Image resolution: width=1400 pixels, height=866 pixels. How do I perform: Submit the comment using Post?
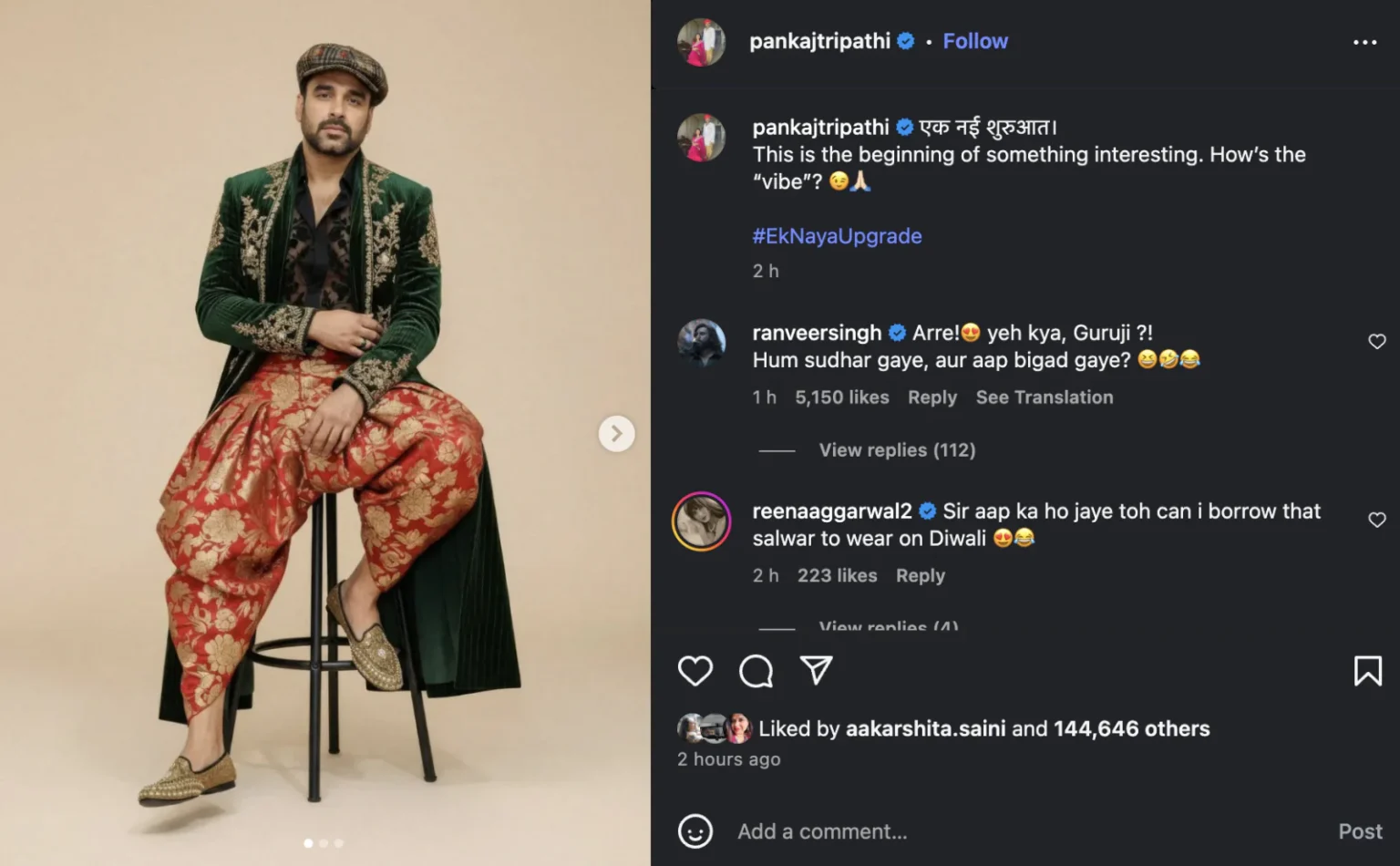[x=1360, y=830]
